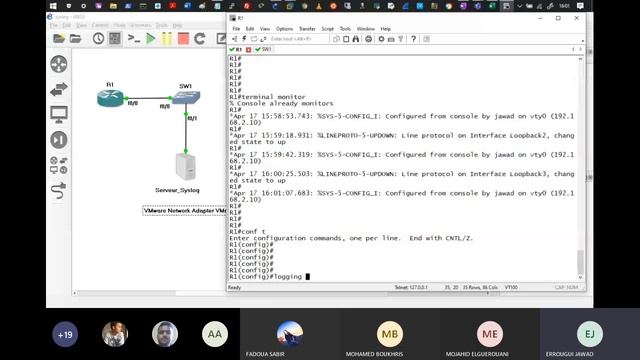640x360 pixels.
Task: Open Tools menu in terminal window
Action: point(345,29)
